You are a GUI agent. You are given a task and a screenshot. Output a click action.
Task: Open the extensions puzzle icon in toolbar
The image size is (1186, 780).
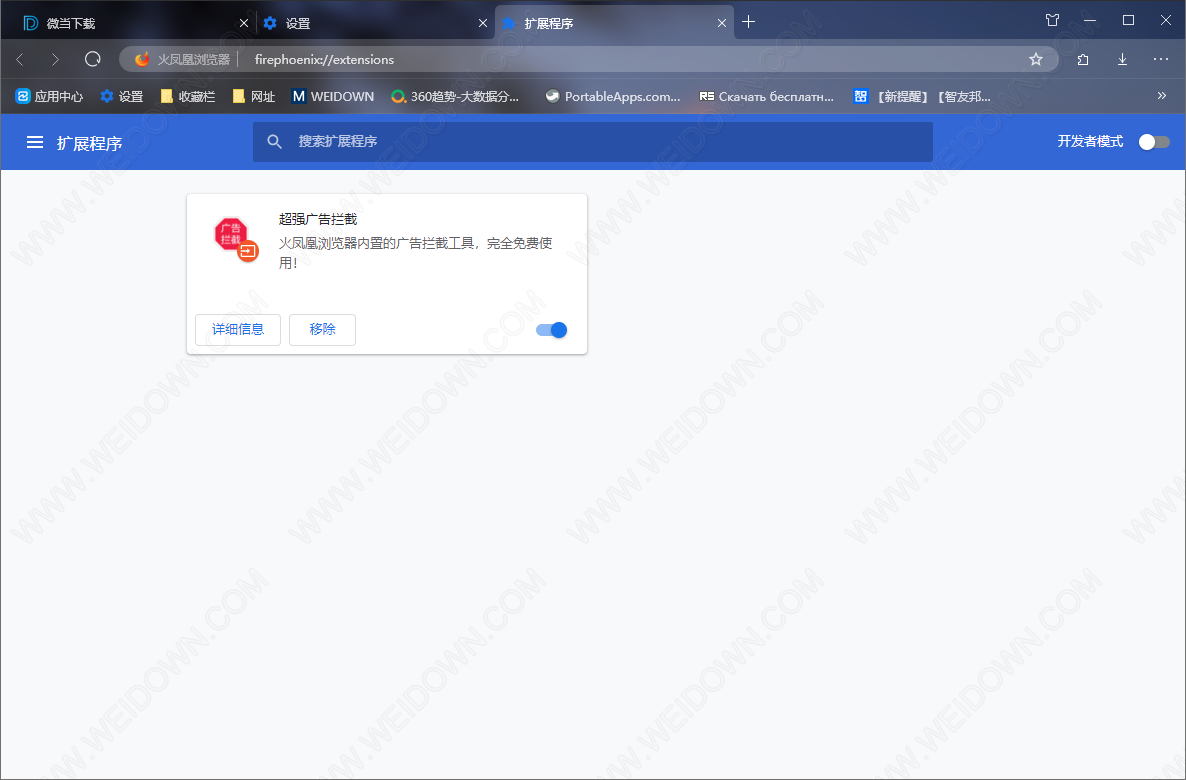click(1083, 59)
